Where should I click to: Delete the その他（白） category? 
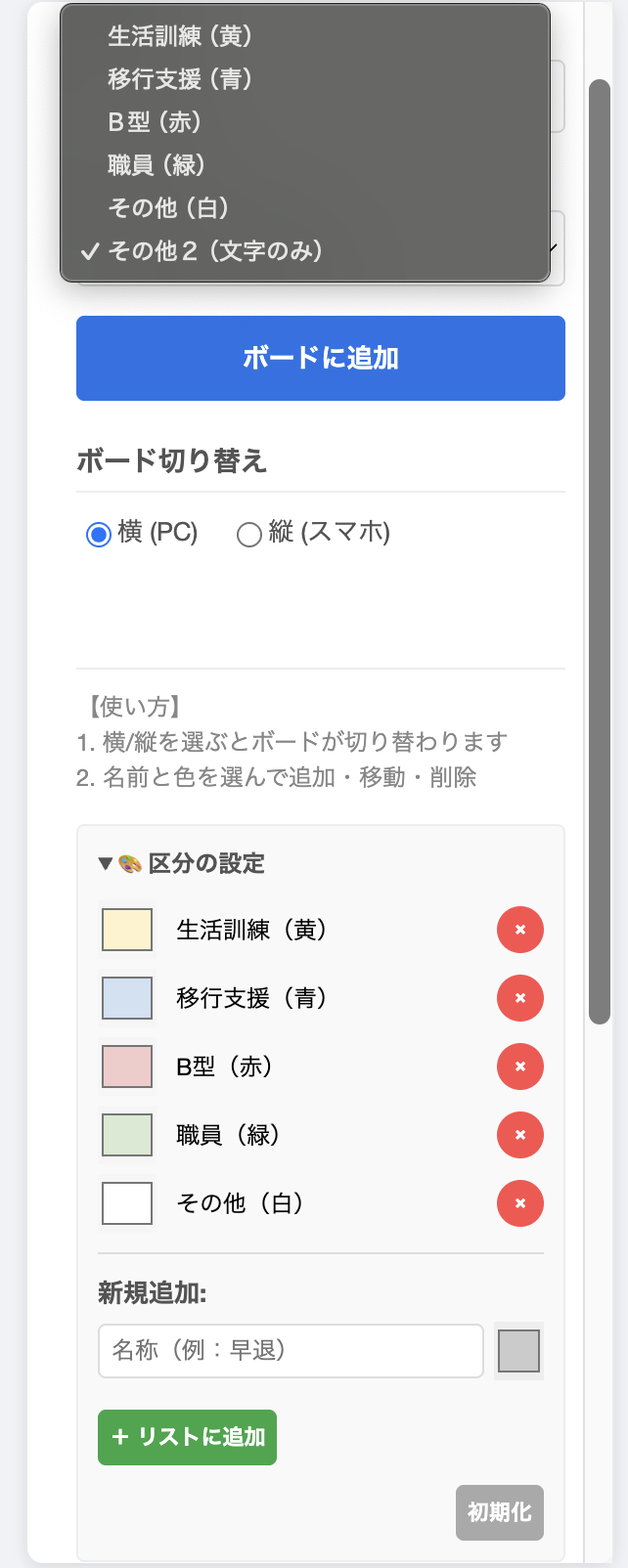pyautogui.click(x=519, y=1203)
